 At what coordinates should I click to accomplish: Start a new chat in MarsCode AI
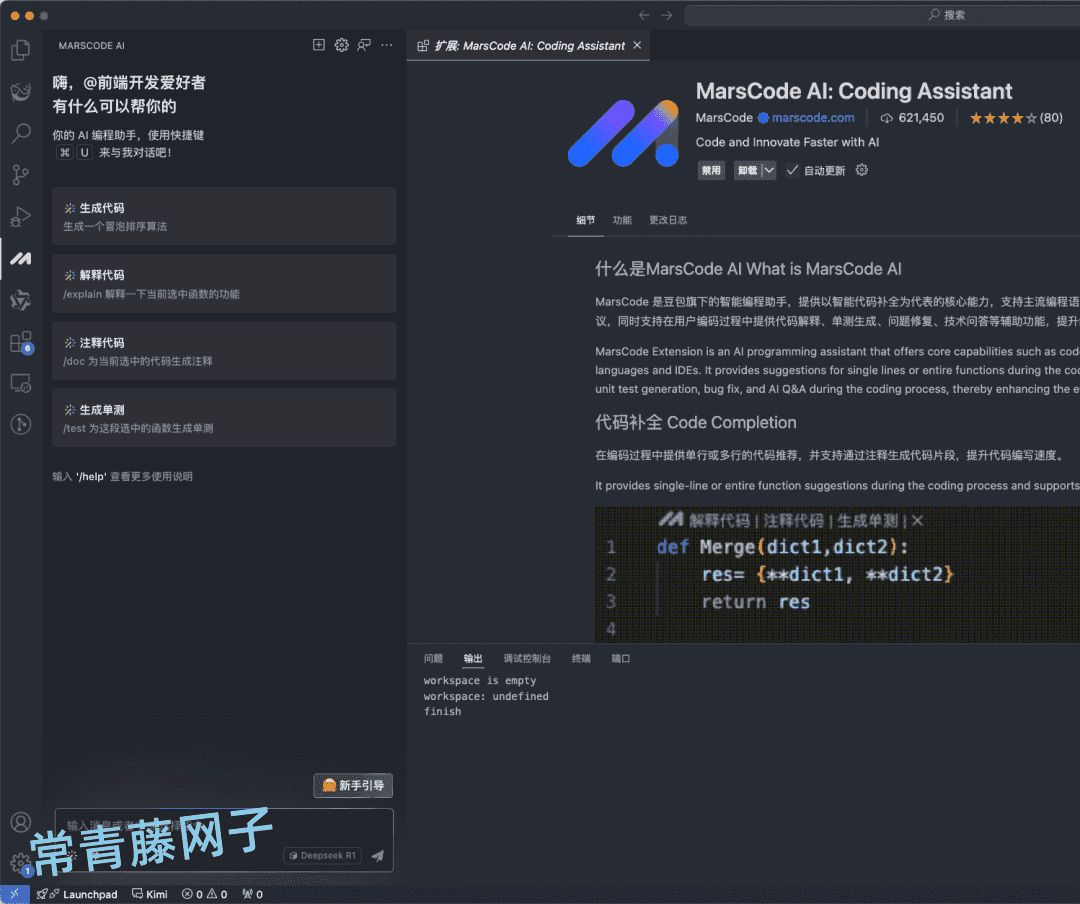coord(319,45)
